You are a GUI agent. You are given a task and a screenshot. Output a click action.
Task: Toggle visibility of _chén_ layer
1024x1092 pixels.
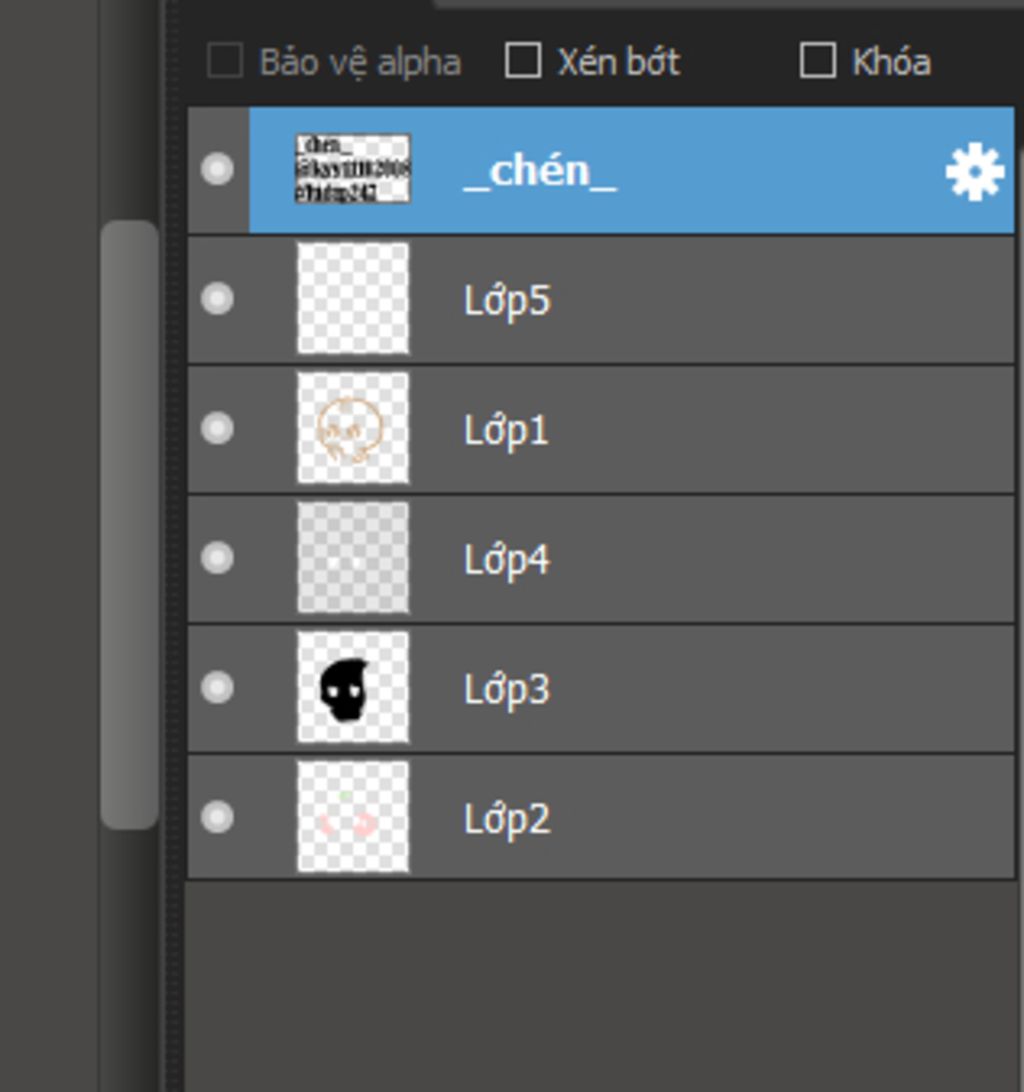coord(217,169)
